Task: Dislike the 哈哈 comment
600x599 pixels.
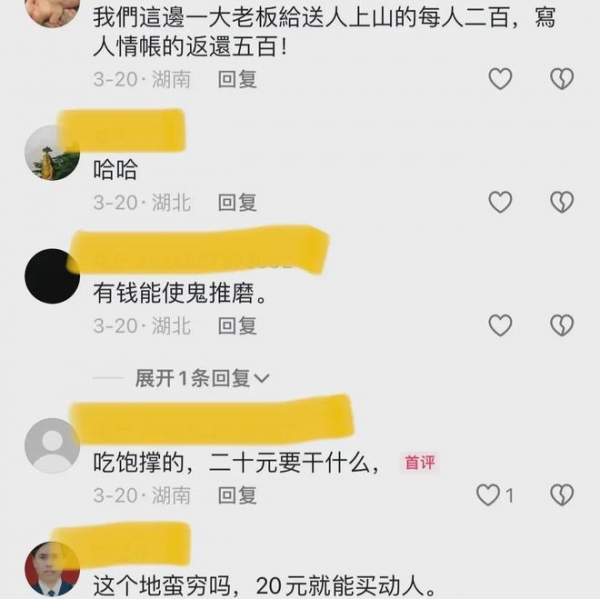Action: click(562, 202)
